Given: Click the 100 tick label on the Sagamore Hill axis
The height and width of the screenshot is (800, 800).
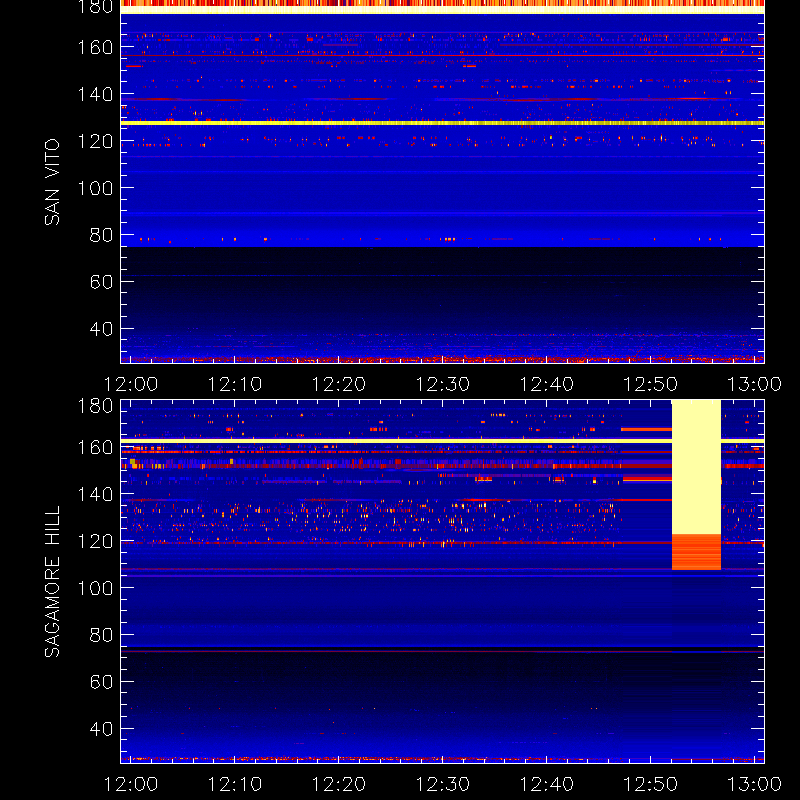Looking at the screenshot, I should coord(95,588).
